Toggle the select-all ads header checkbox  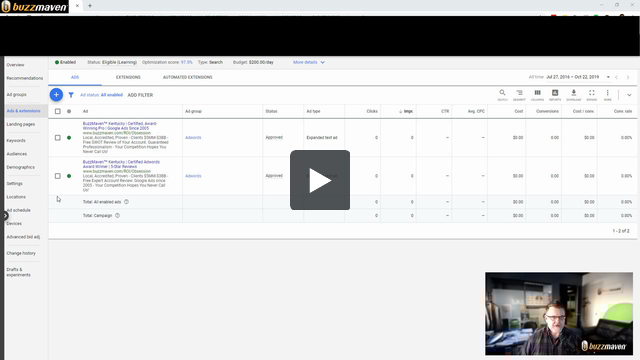[x=58, y=111]
